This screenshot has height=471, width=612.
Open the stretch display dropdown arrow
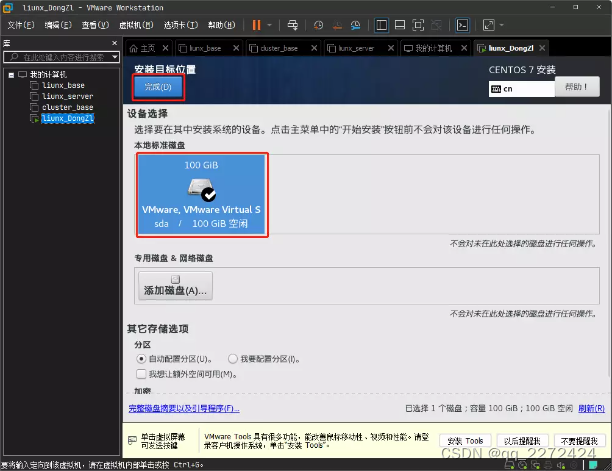tap(502, 25)
